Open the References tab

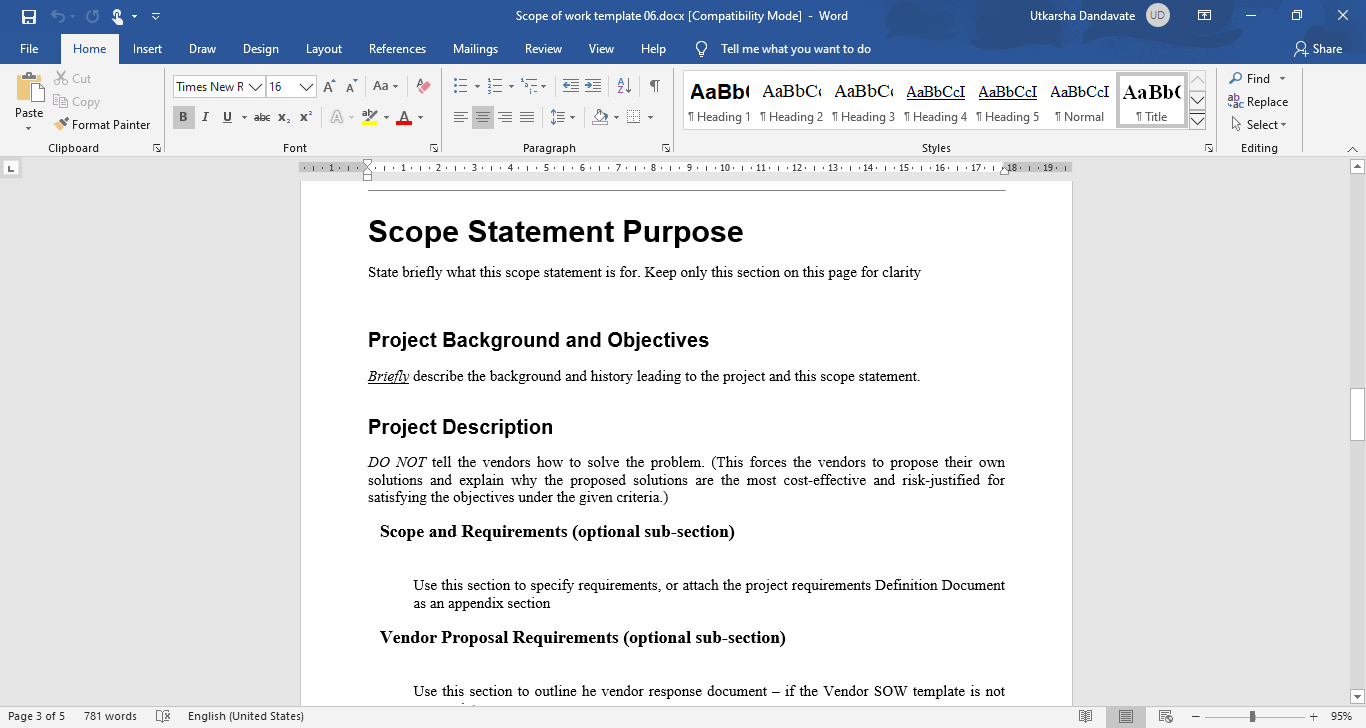point(397,49)
